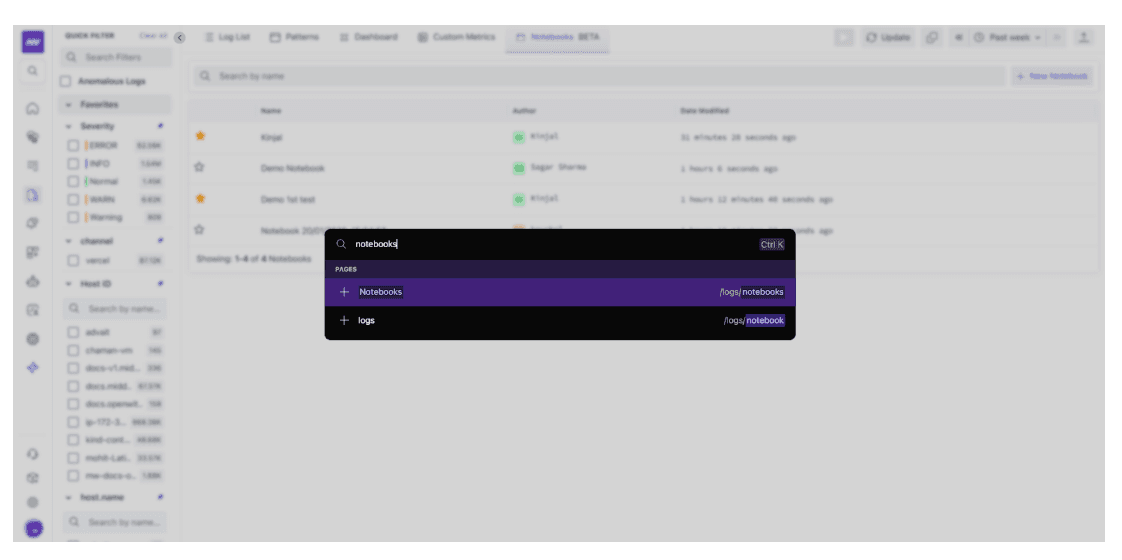Click the home icon in left sidebar
The height and width of the screenshot is (560, 1122).
coord(33,108)
